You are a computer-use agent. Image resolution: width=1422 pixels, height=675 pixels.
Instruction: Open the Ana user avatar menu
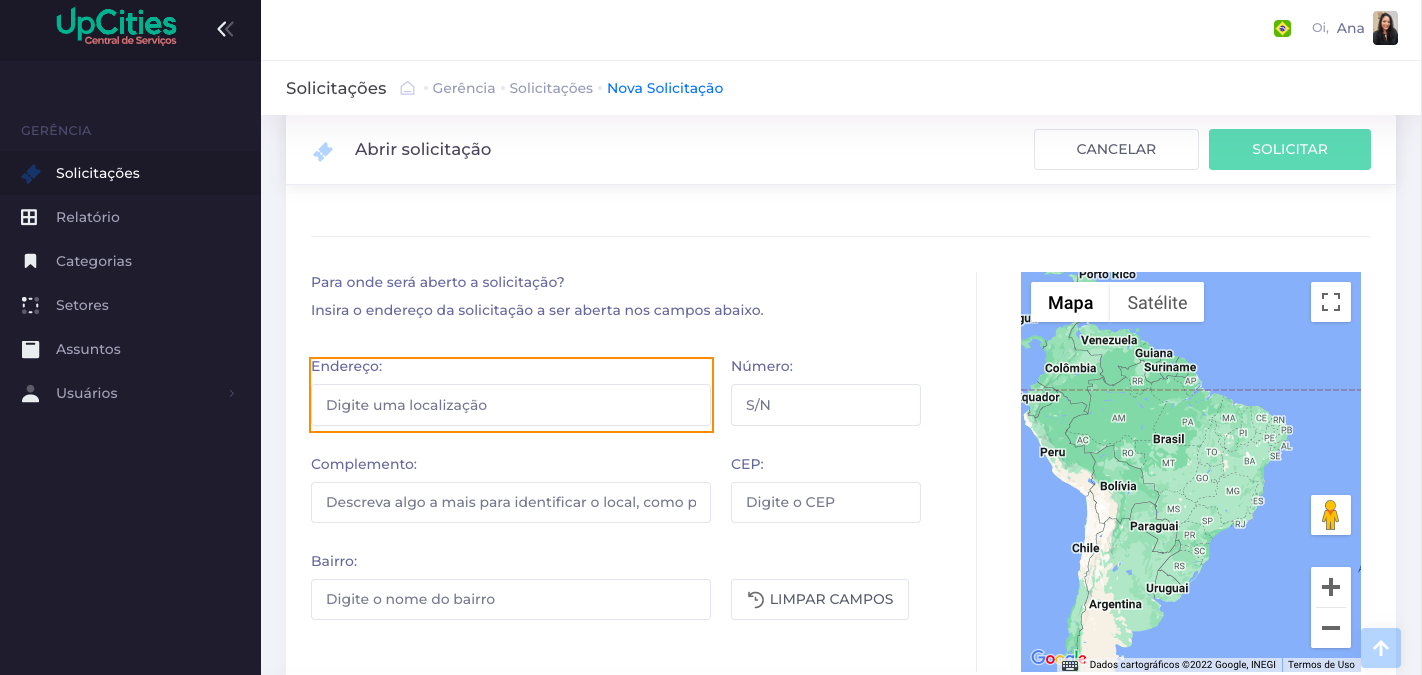(1385, 28)
